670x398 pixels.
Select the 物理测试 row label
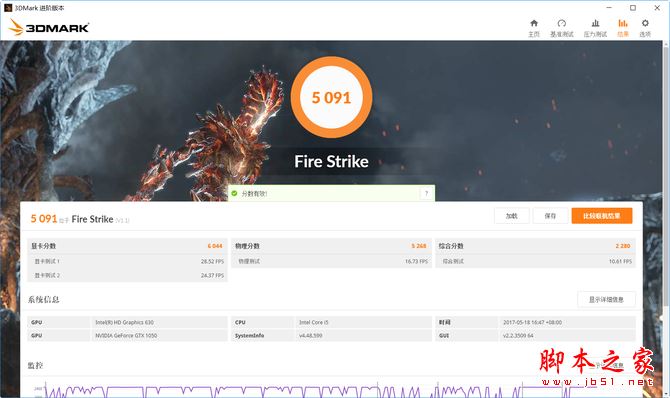click(249, 261)
